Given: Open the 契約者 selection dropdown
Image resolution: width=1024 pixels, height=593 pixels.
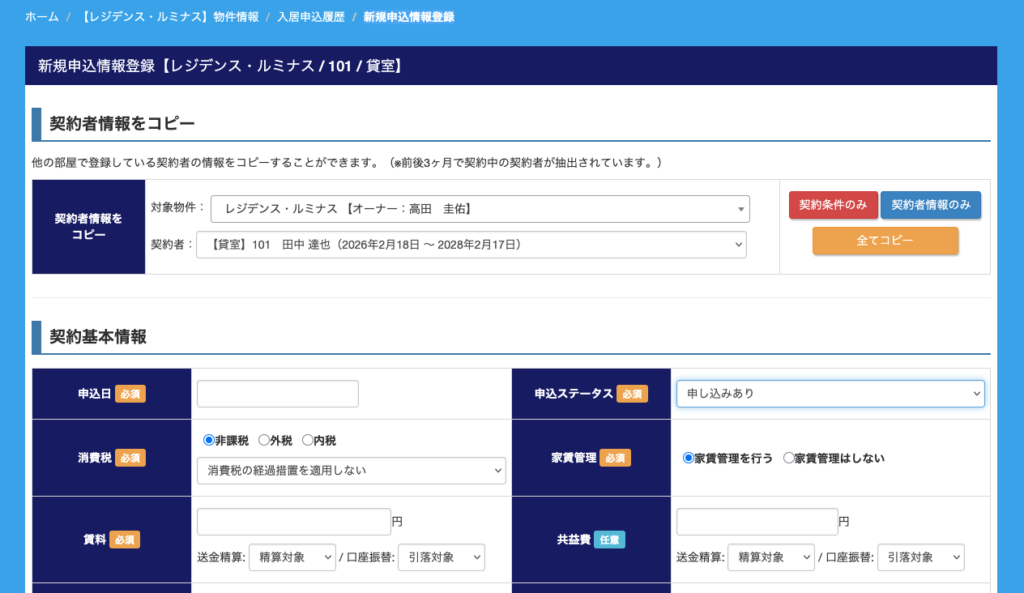Looking at the screenshot, I should pos(471,244).
